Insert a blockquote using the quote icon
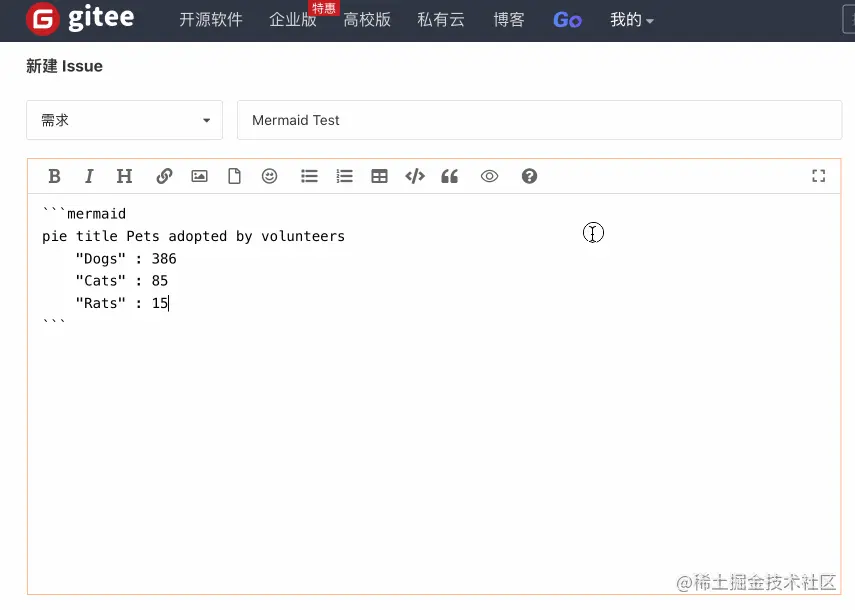This screenshot has width=855, height=610. tap(449, 176)
